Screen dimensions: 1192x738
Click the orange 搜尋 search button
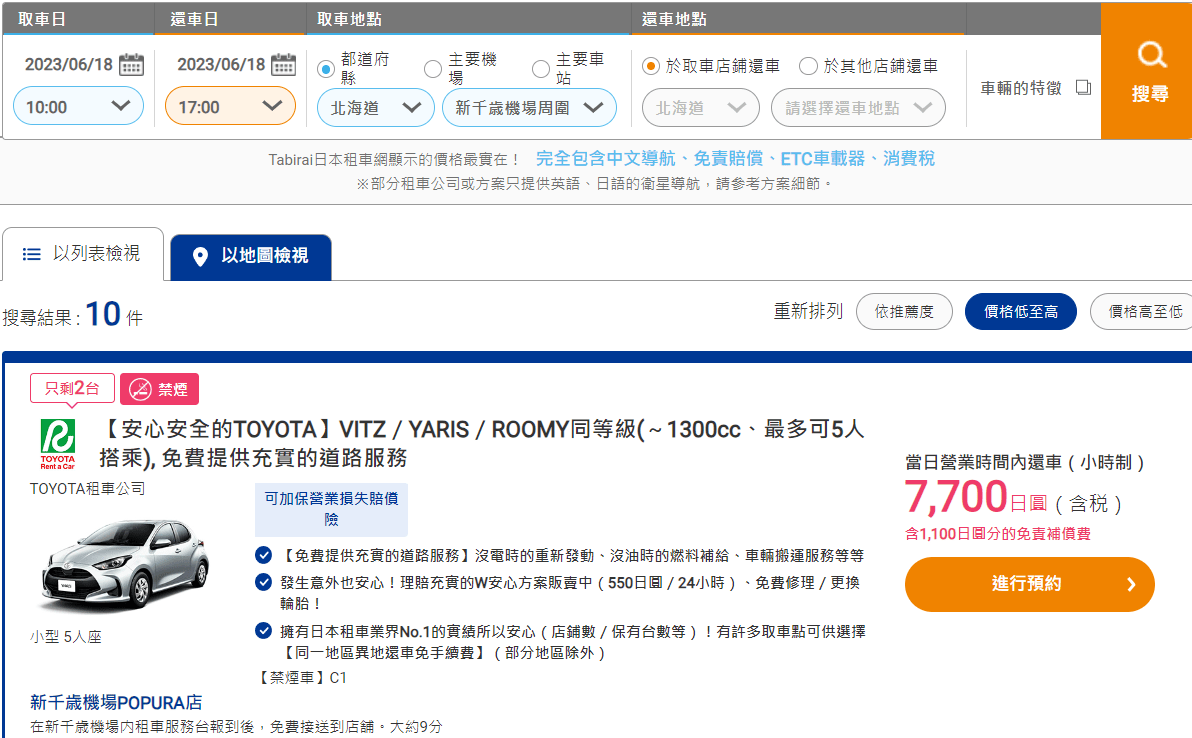1146,71
